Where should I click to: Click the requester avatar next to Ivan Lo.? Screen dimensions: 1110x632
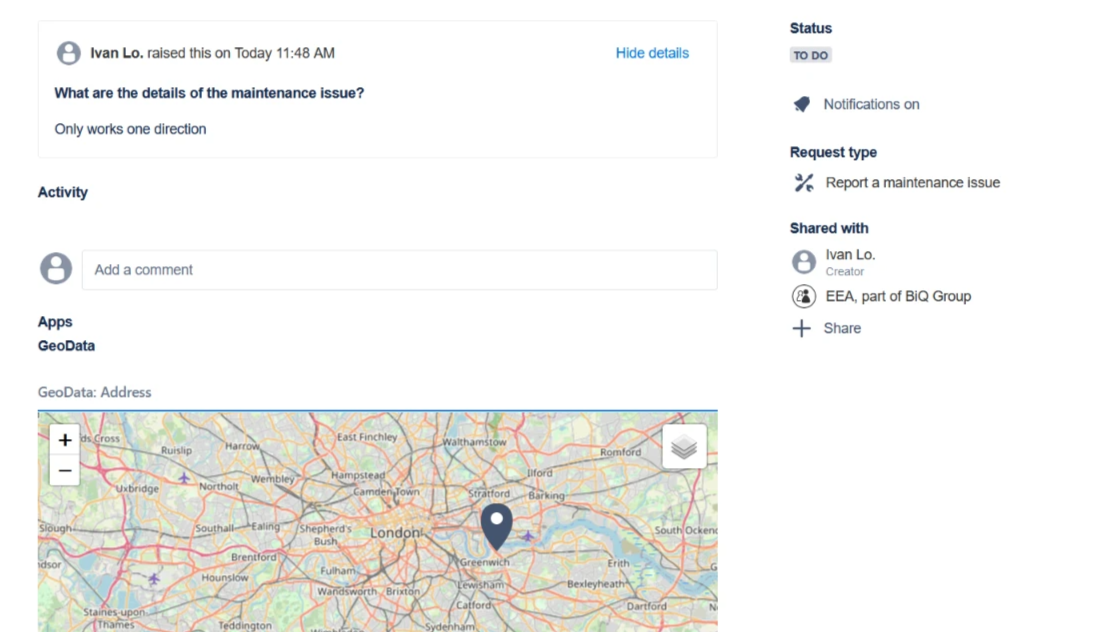pyautogui.click(x=69, y=53)
